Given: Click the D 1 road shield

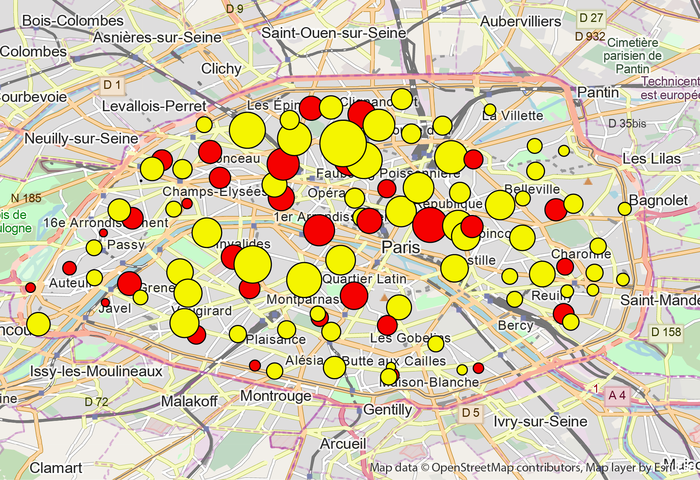Looking at the screenshot, I should (x=112, y=85).
